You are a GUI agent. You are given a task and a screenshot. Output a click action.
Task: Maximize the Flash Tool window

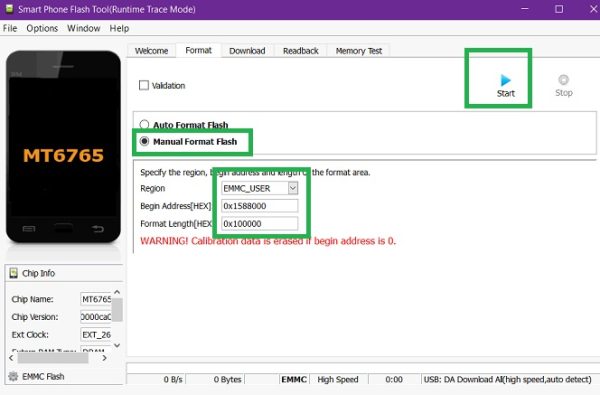point(559,9)
